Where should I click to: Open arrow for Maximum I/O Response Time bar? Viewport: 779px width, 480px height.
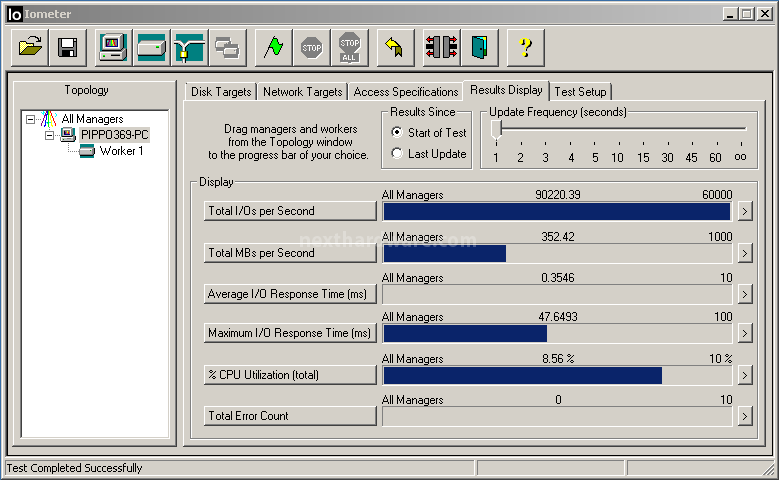(x=744, y=333)
